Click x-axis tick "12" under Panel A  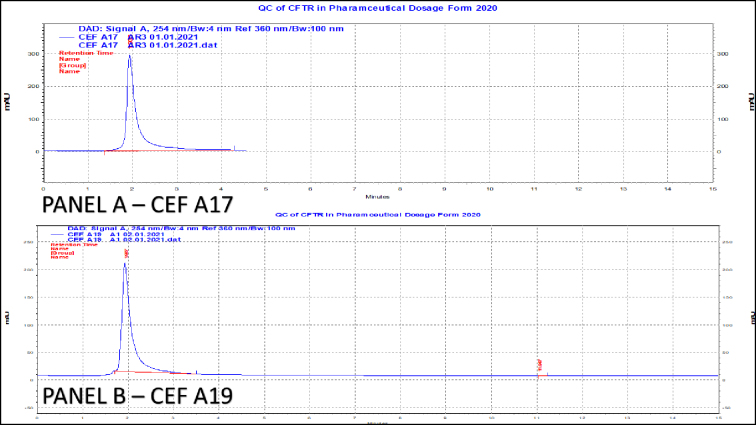579,189
